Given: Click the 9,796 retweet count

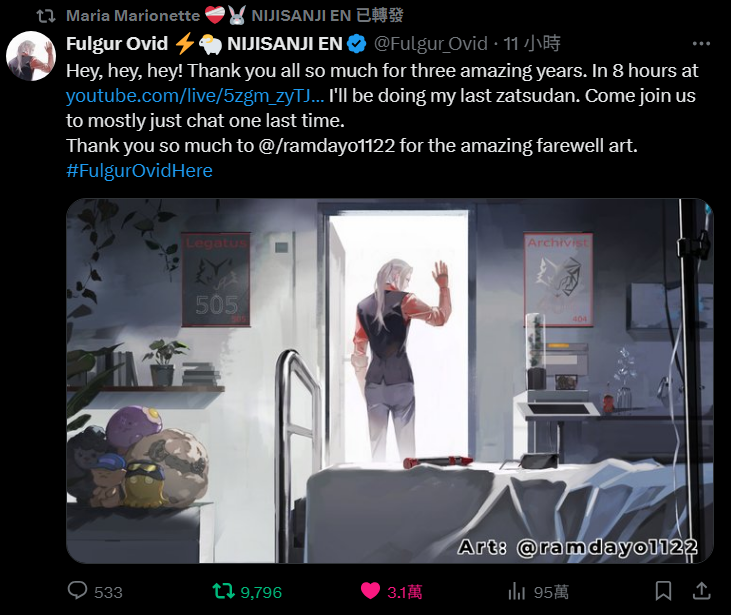Looking at the screenshot, I should pos(261,592).
